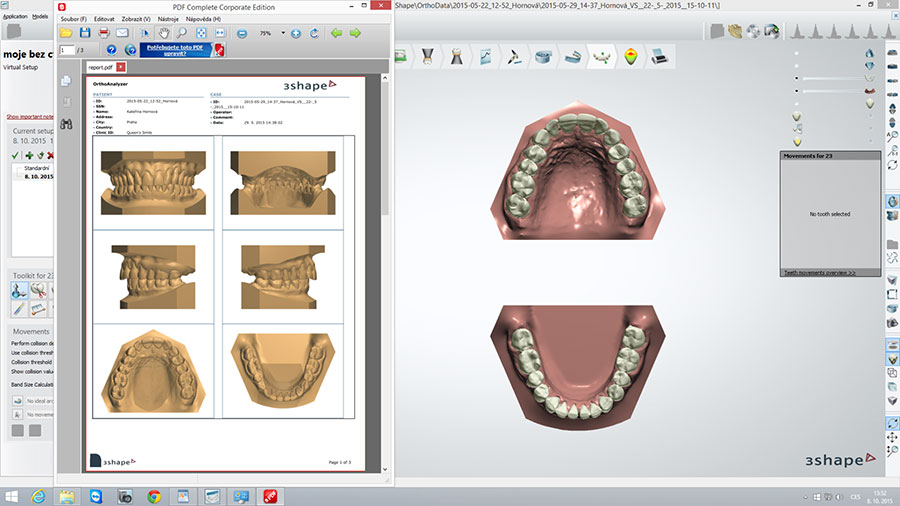Open the Soubor menu
Image resolution: width=900 pixels, height=506 pixels.
(x=73, y=19)
